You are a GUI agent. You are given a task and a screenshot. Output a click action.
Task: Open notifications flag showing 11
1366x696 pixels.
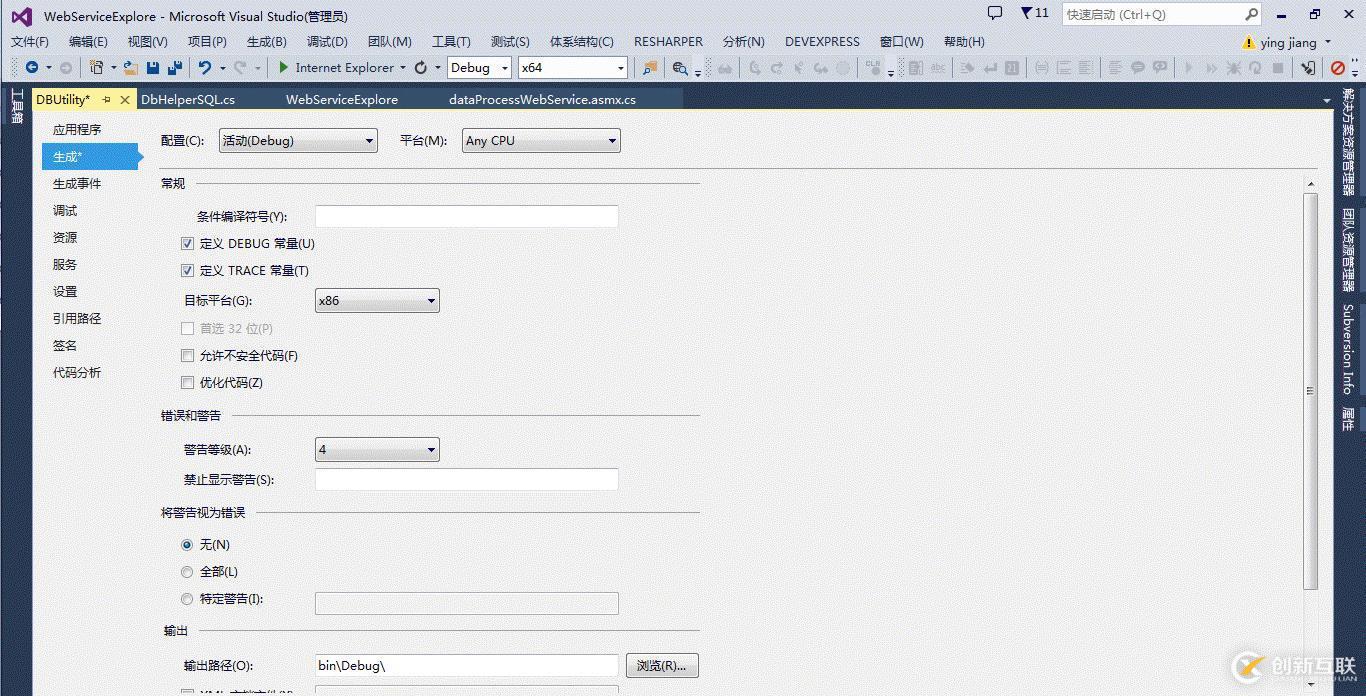(1035, 13)
